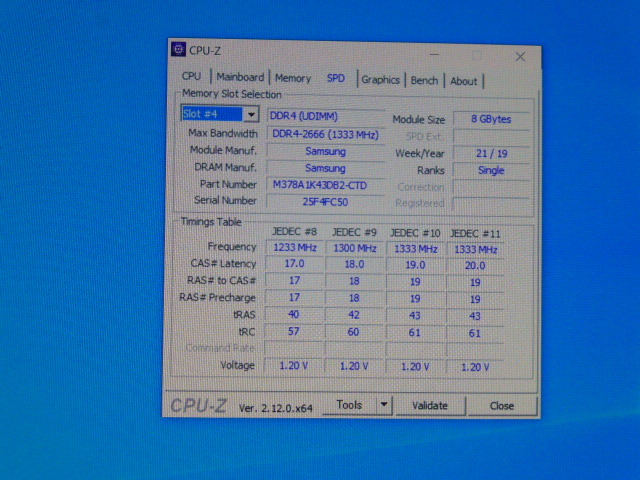640x480 pixels.
Task: Click the Module Manuf. Samsung value
Action: 325,151
